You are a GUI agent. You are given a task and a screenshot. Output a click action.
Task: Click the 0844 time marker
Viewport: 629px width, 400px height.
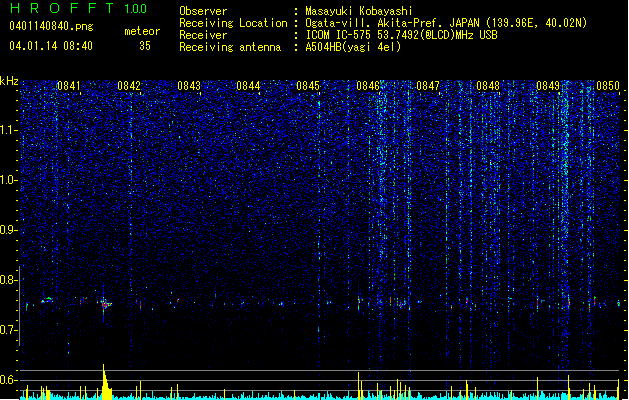pyautogui.click(x=248, y=86)
